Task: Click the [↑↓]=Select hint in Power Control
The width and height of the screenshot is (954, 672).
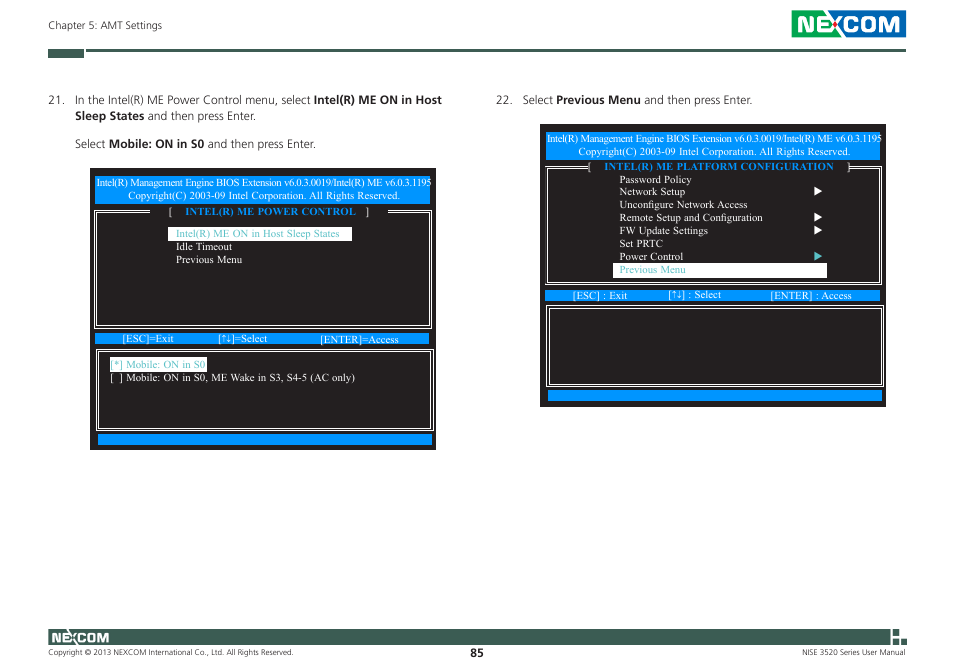Action: pos(243,339)
